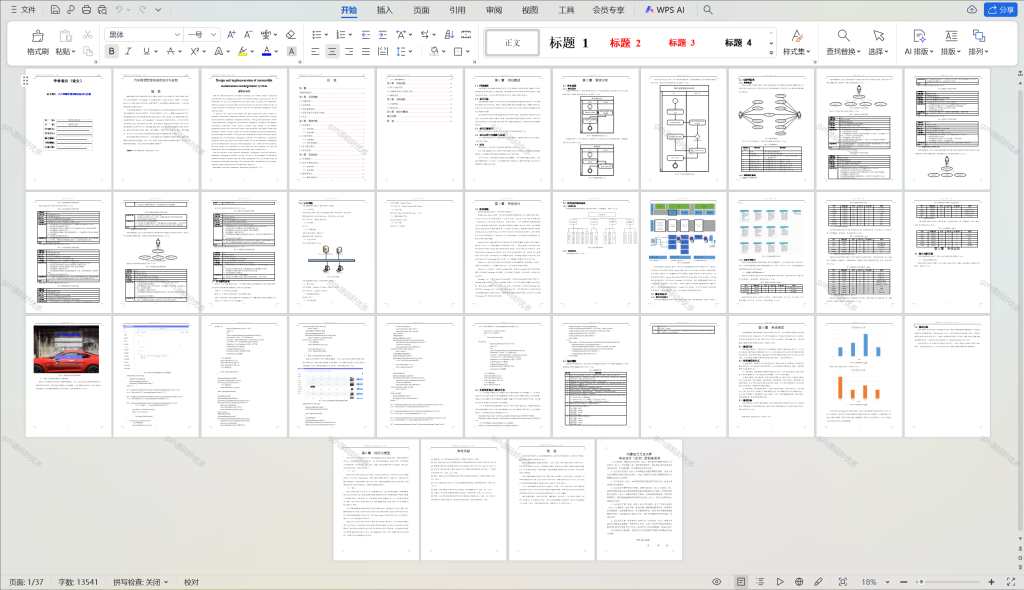
Task: Switch to the 页面 tab
Action: [x=421, y=10]
